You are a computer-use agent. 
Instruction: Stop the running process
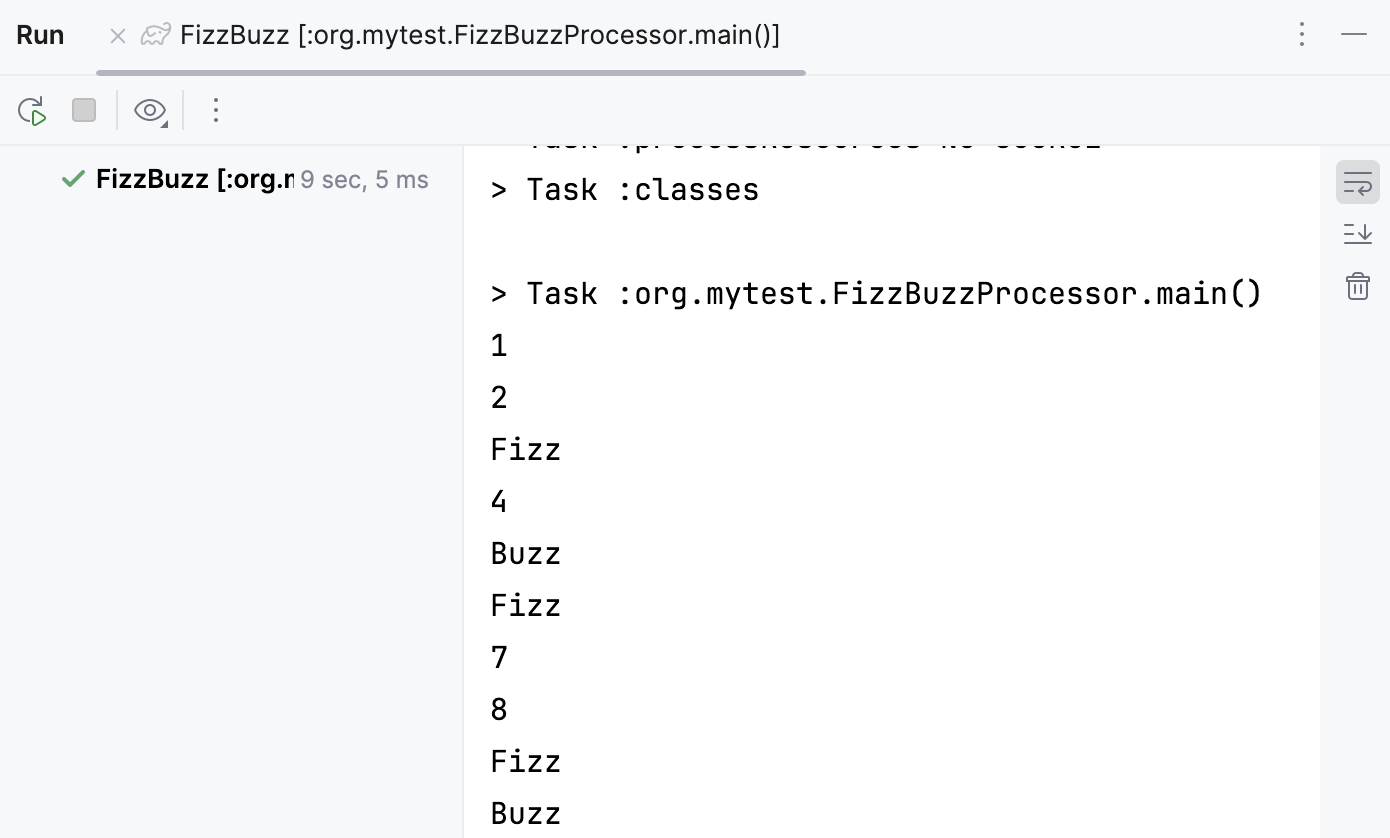click(84, 110)
